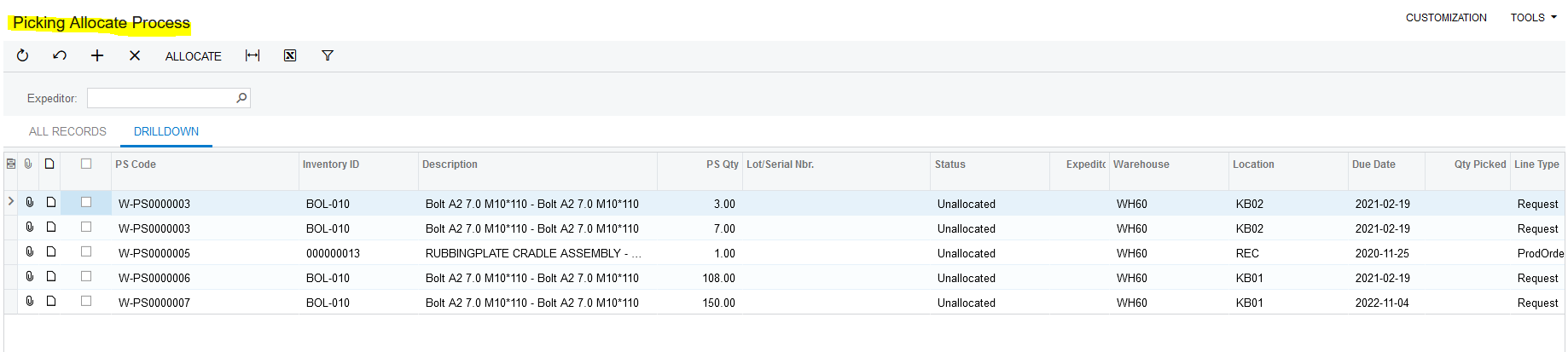Open note icon for W-PS0000007 row

(51, 301)
